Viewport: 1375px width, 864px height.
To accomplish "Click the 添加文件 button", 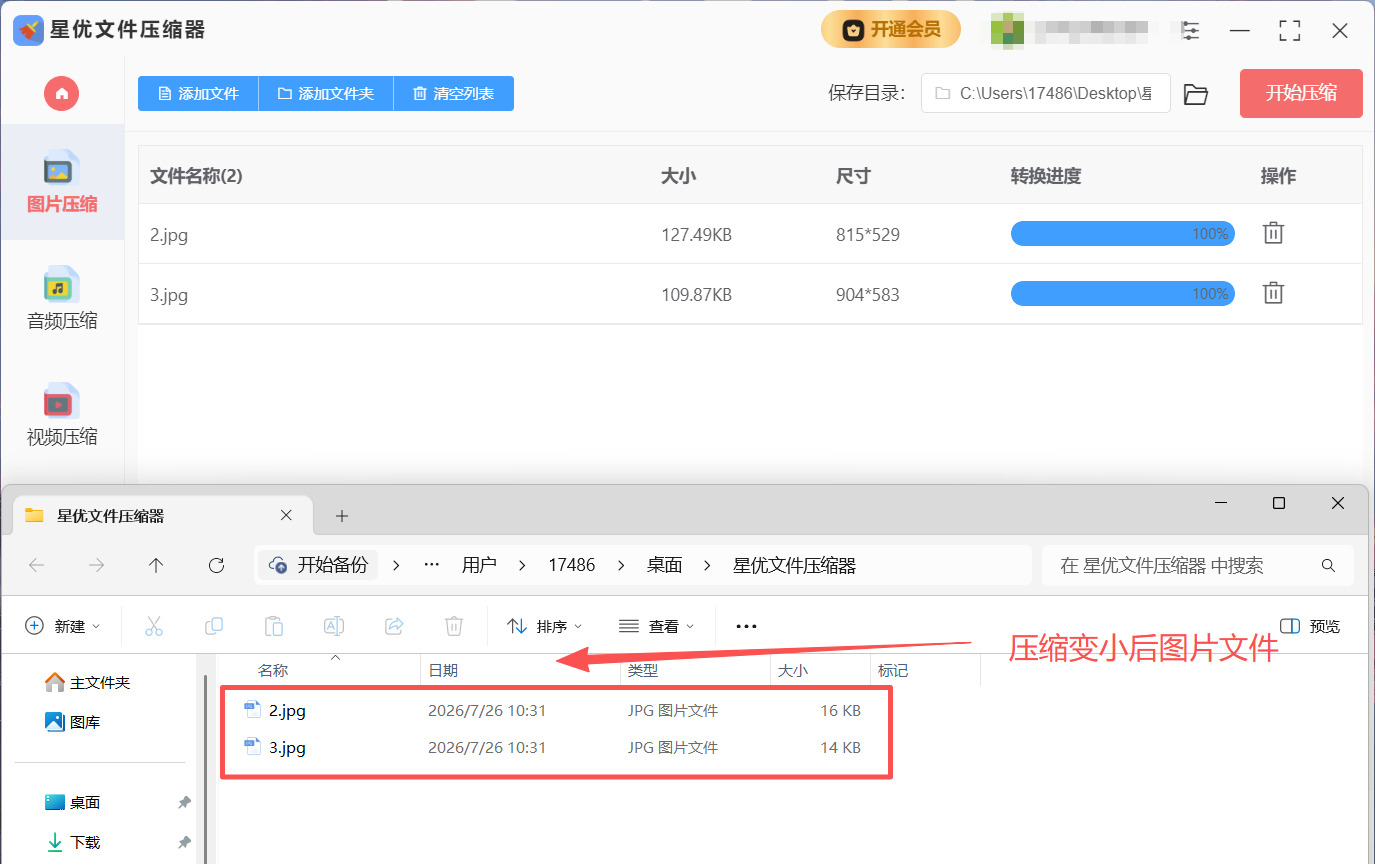I will coord(198,93).
